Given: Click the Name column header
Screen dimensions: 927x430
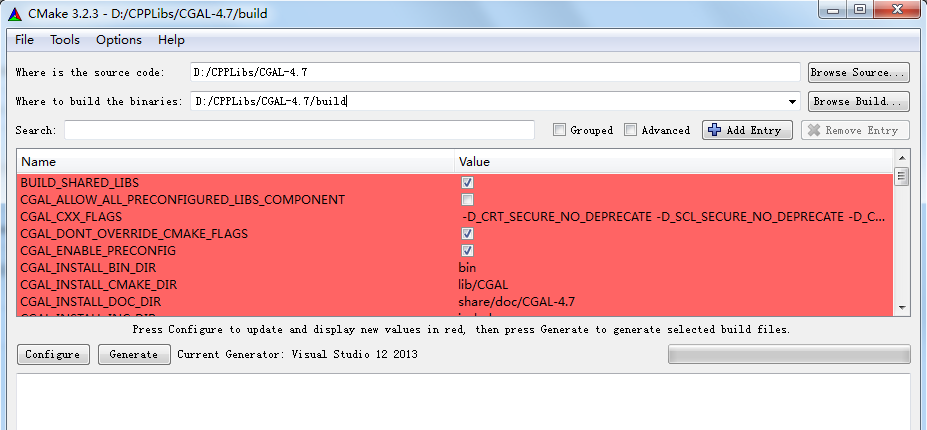Looking at the screenshot, I should coord(236,161).
